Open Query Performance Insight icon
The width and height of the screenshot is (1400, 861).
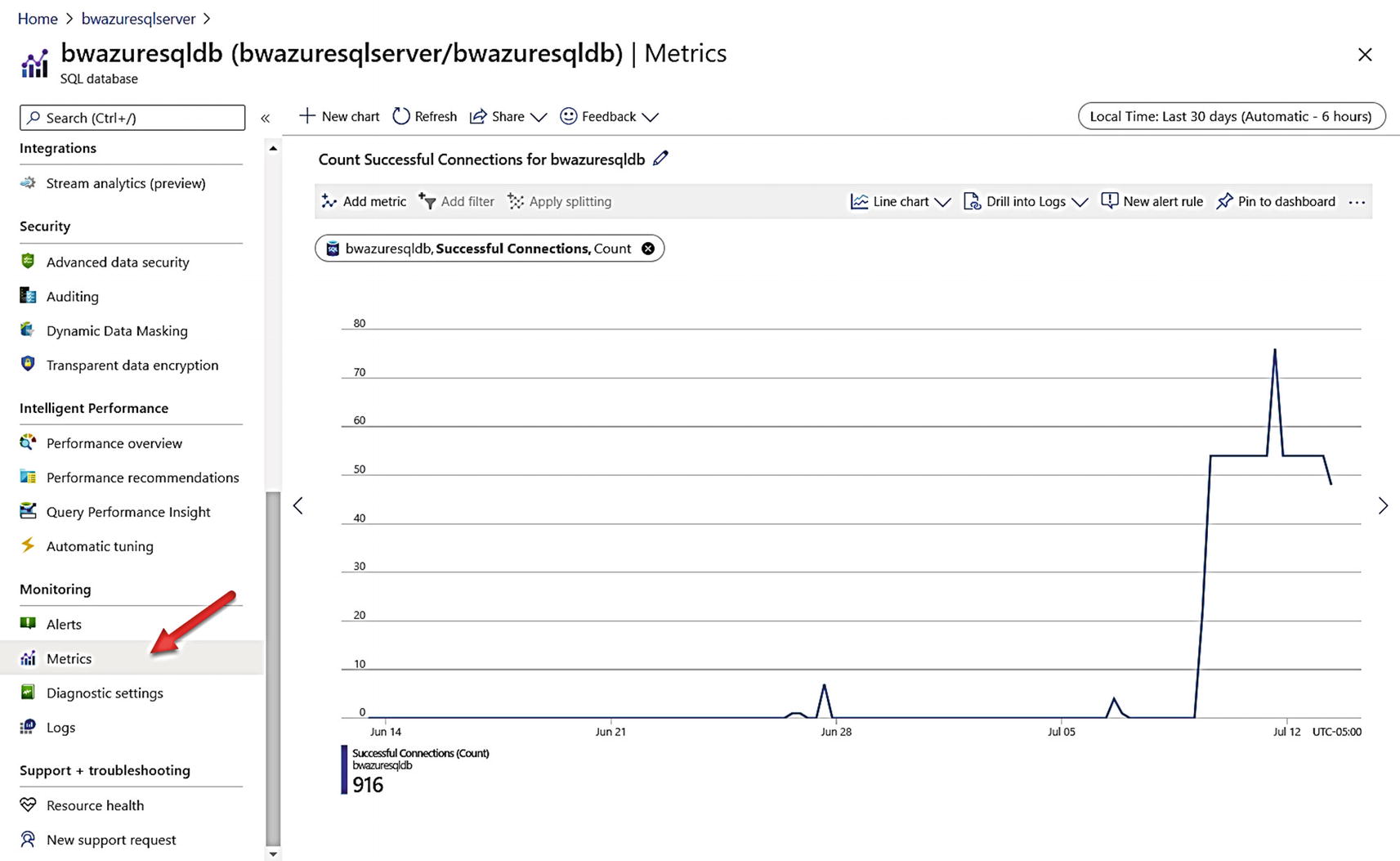click(x=28, y=511)
